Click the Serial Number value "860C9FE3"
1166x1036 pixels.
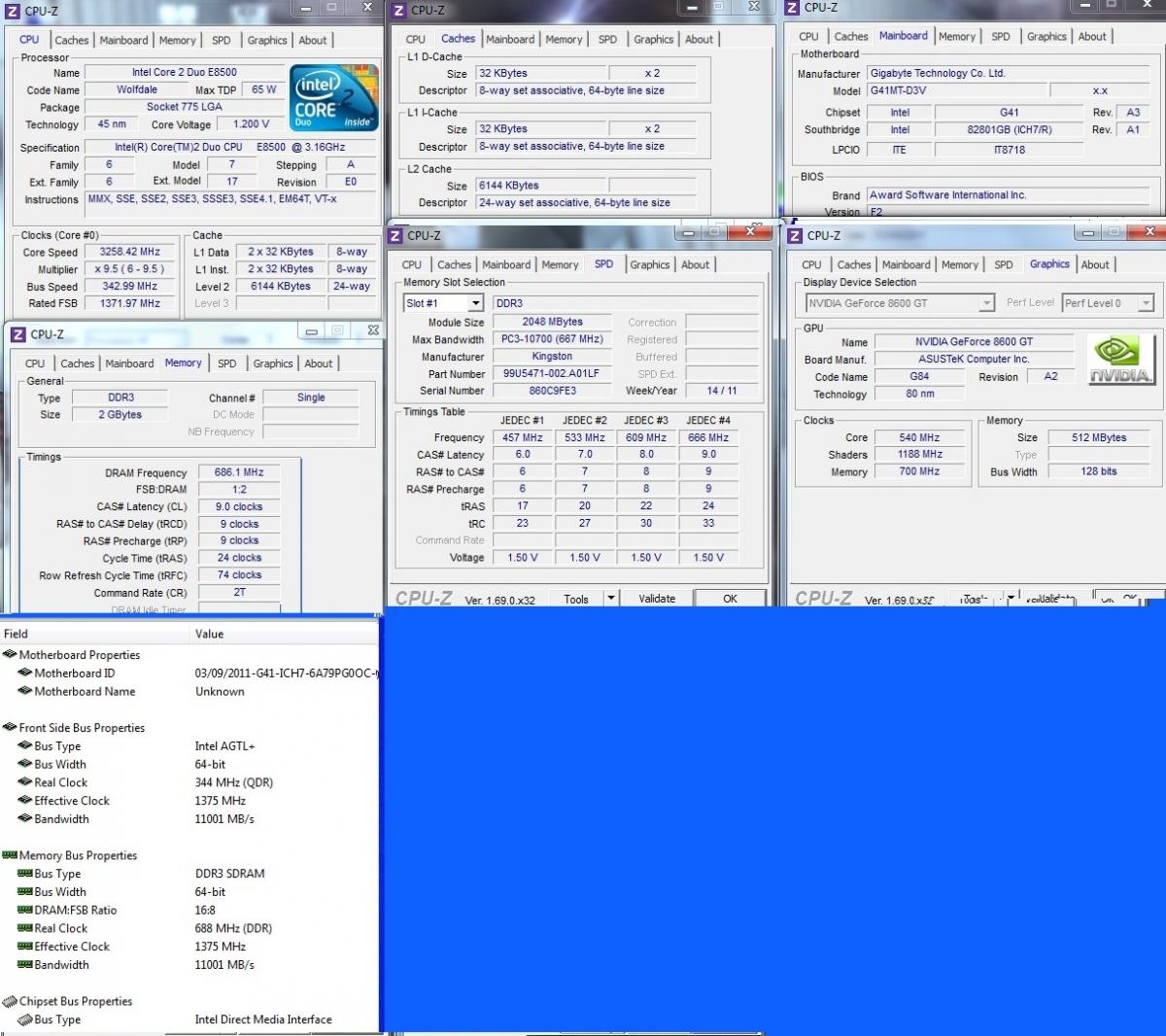click(x=552, y=391)
